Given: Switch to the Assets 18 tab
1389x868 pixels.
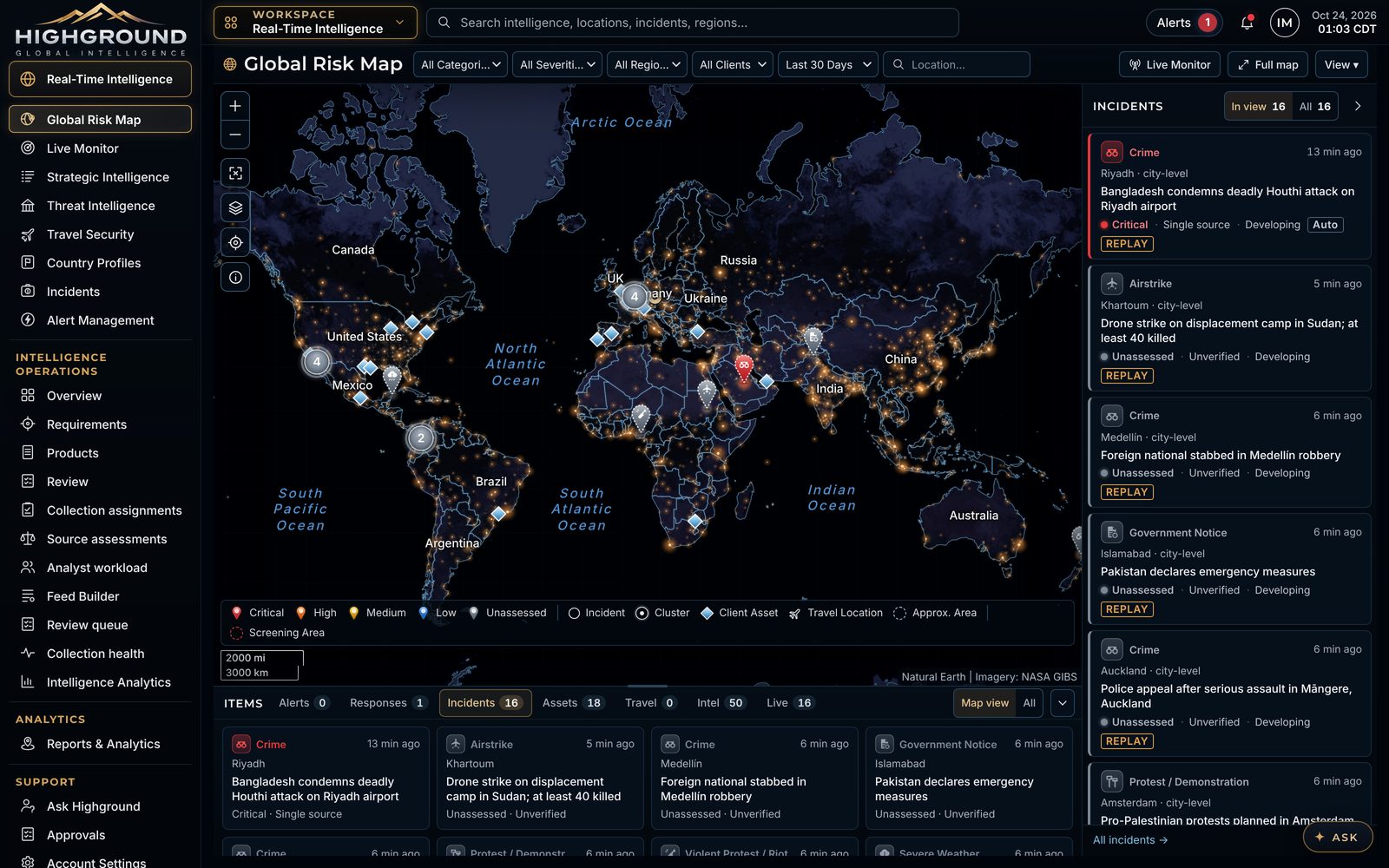Looking at the screenshot, I should point(572,703).
